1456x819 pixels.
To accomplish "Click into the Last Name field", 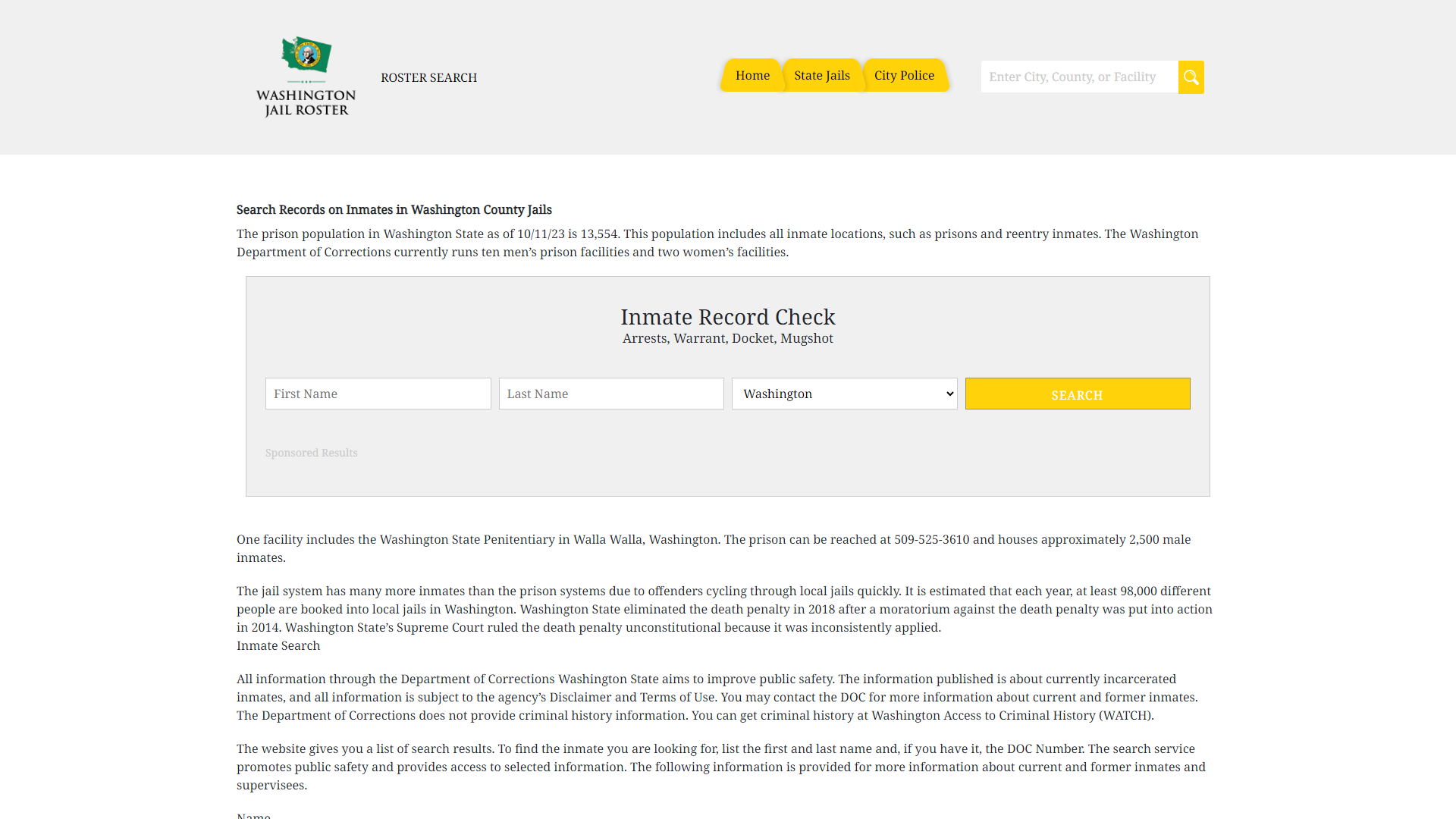I will (611, 394).
